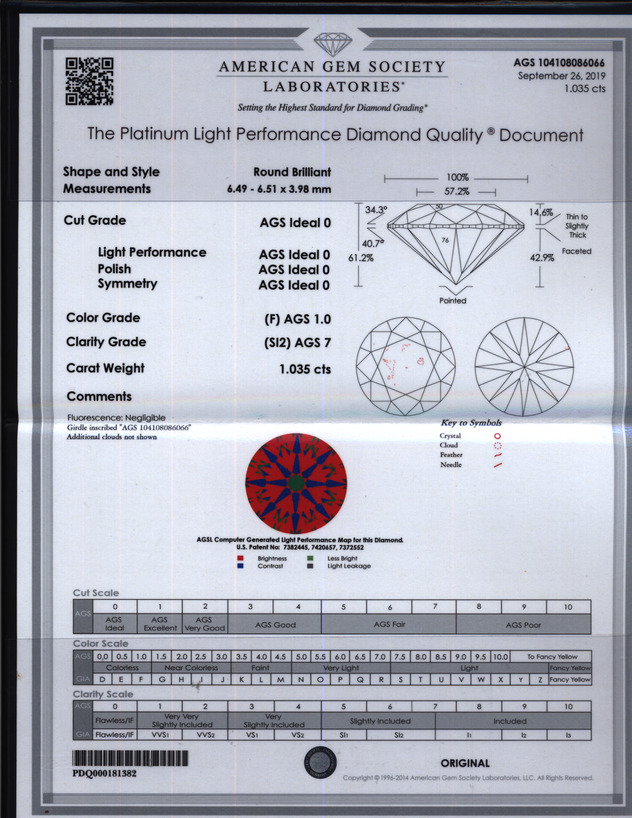Click the Needle symbol in Key to Symbols
This screenshot has height=818, width=632.
(497, 466)
